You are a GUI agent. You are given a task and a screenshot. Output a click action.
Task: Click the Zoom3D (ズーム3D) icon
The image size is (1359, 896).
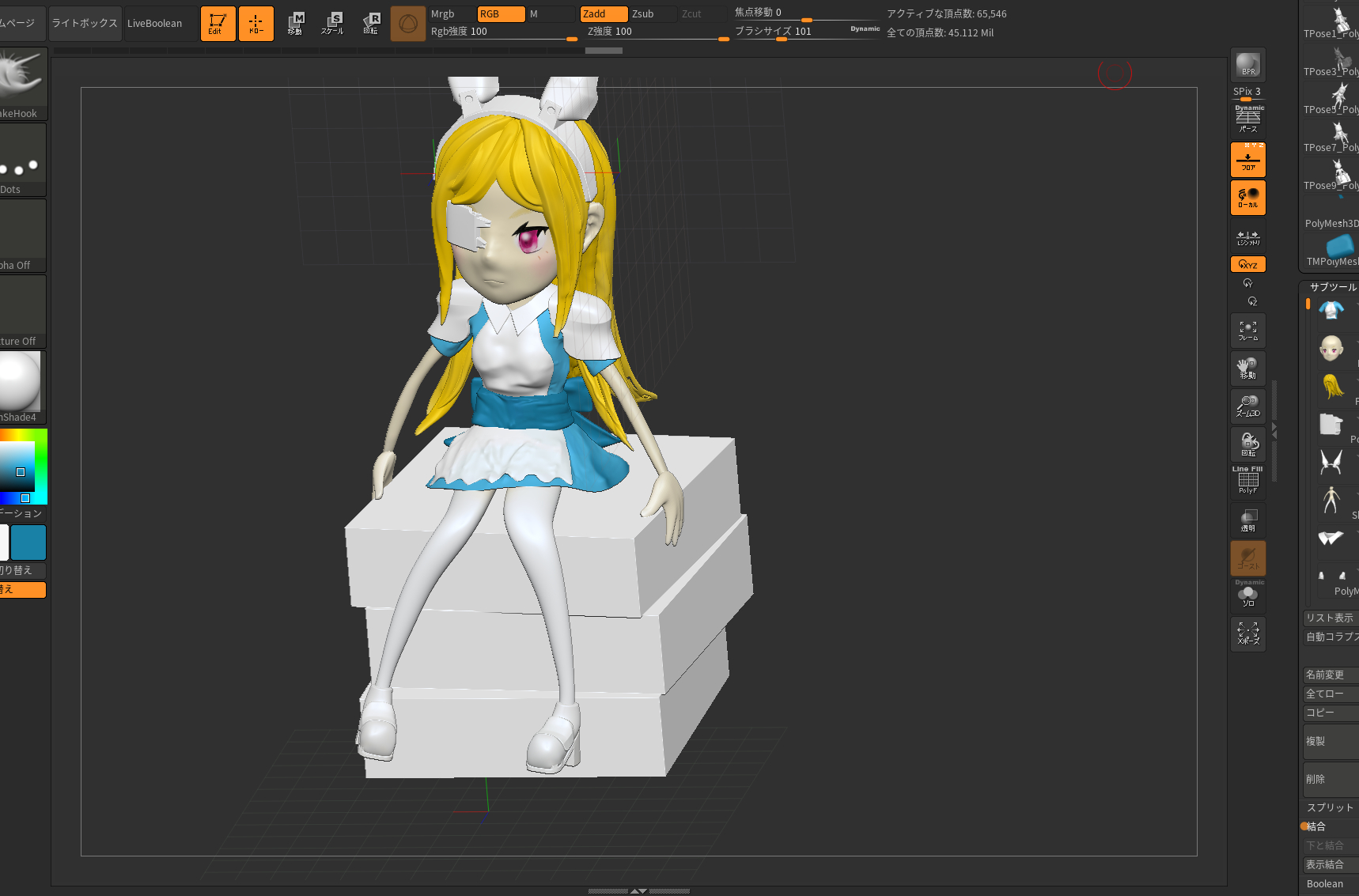1248,406
